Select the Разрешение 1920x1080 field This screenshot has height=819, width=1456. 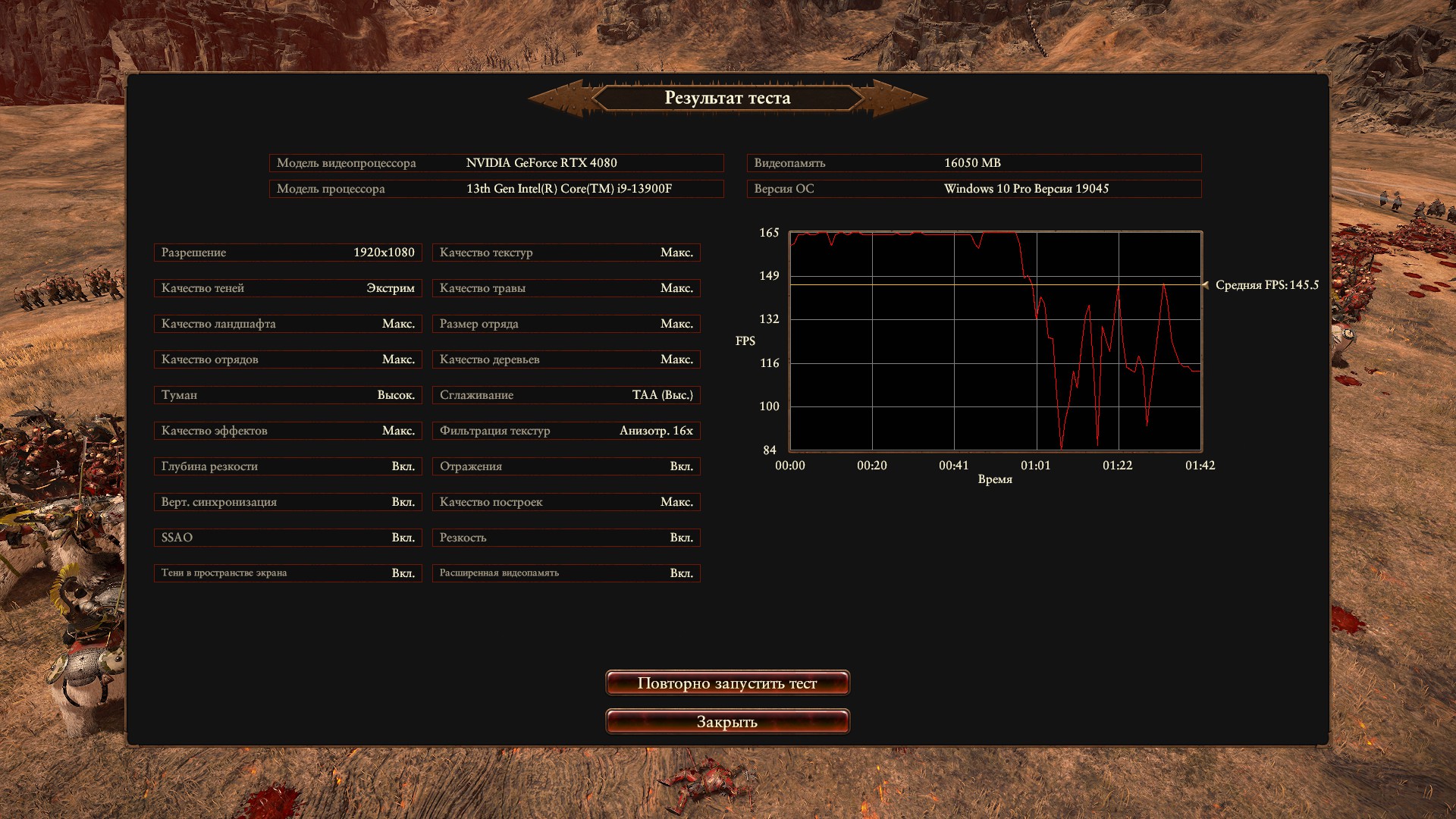coord(287,253)
